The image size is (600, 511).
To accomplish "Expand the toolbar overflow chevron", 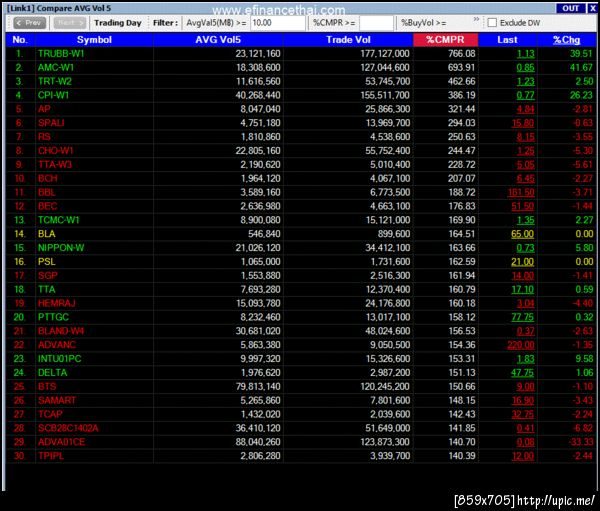I will tap(476, 19).
